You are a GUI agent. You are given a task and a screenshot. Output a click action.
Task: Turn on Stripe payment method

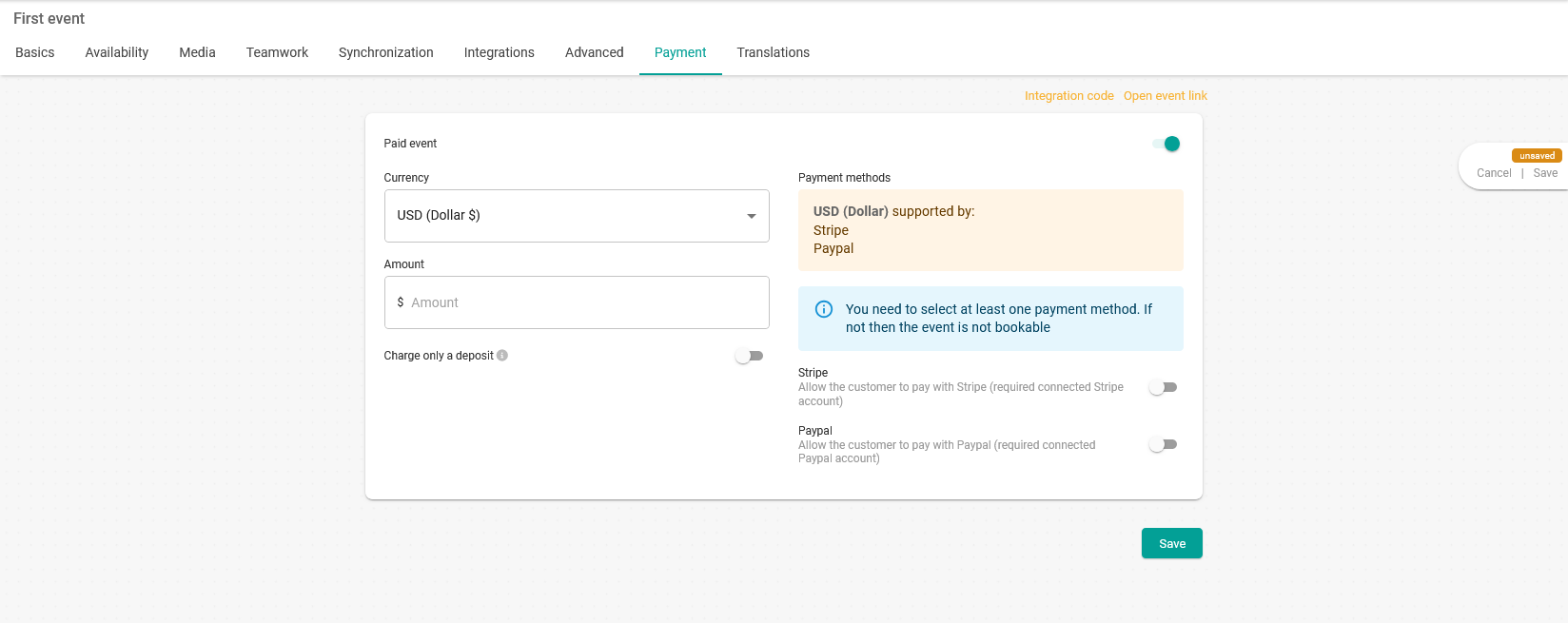(1163, 387)
